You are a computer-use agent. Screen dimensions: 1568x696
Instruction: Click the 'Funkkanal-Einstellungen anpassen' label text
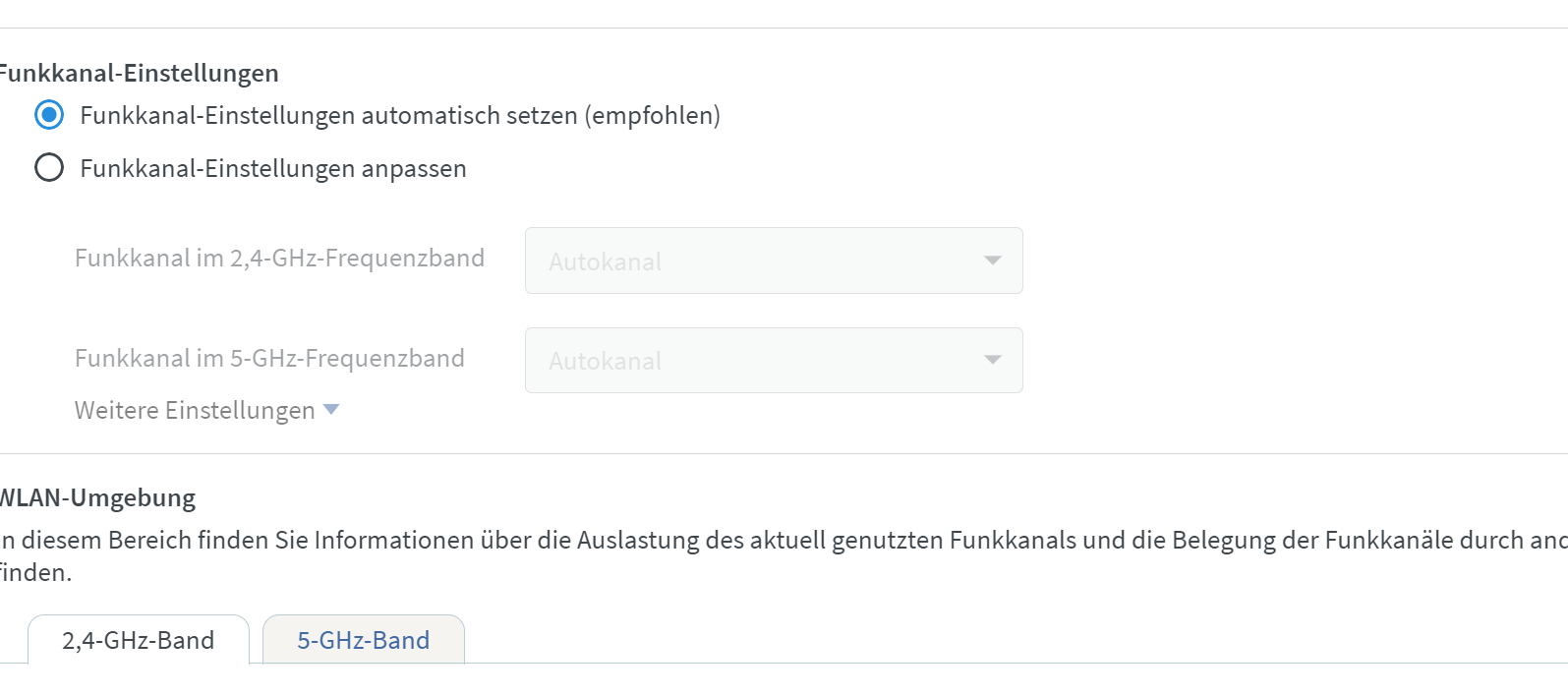point(272,169)
